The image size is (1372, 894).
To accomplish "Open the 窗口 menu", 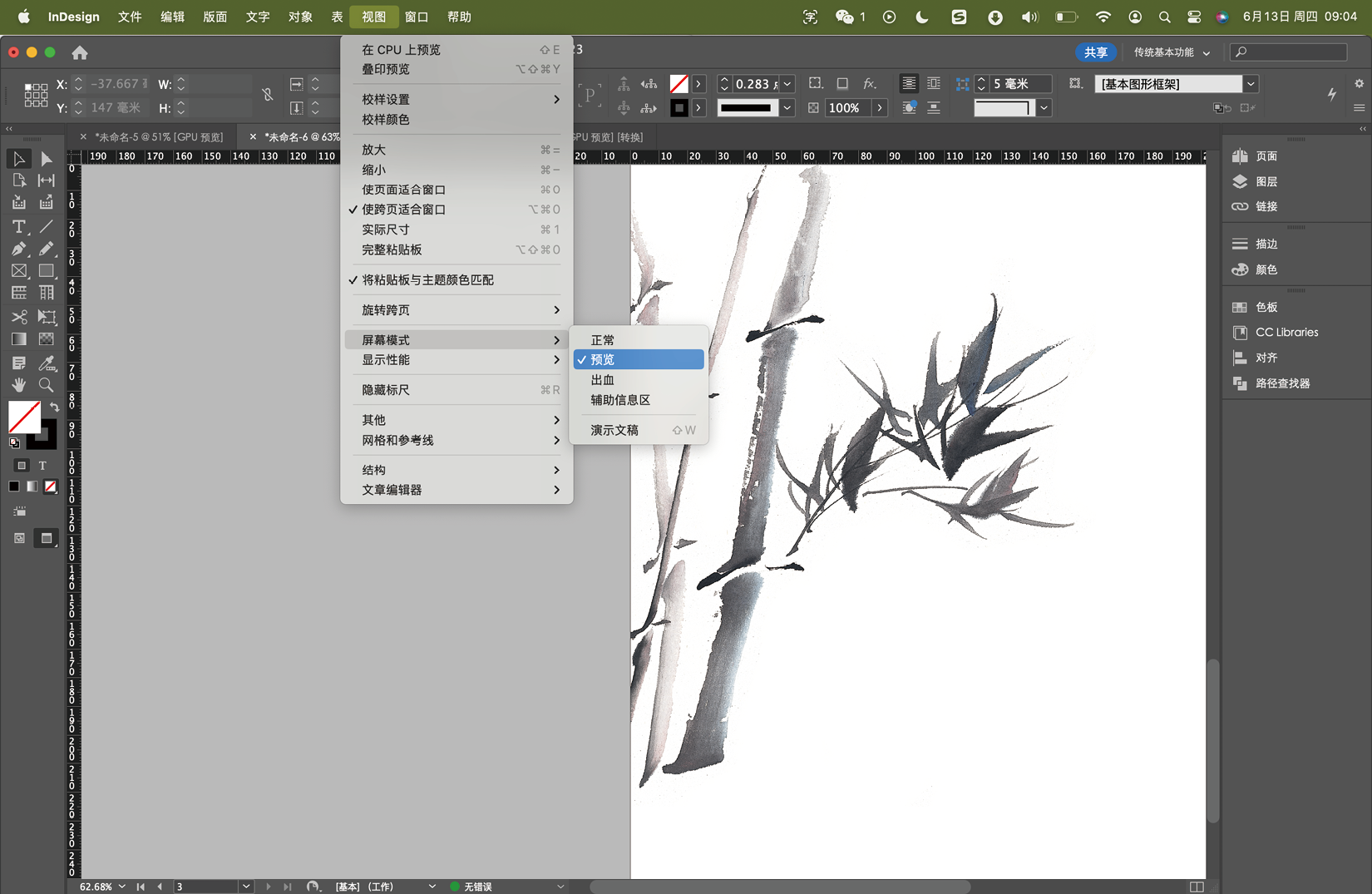I will 416,17.
